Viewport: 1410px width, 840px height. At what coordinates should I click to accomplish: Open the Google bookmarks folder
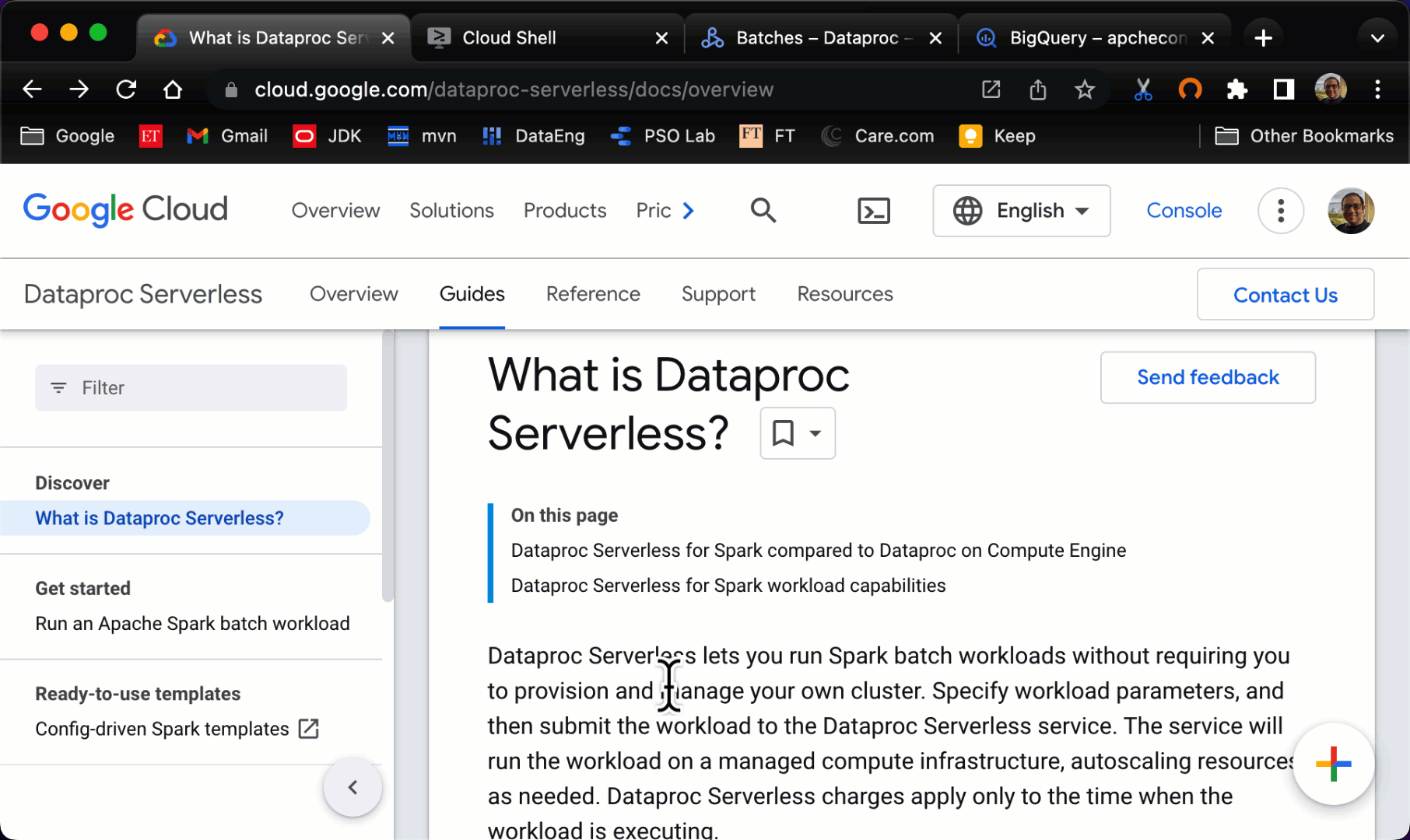click(68, 136)
